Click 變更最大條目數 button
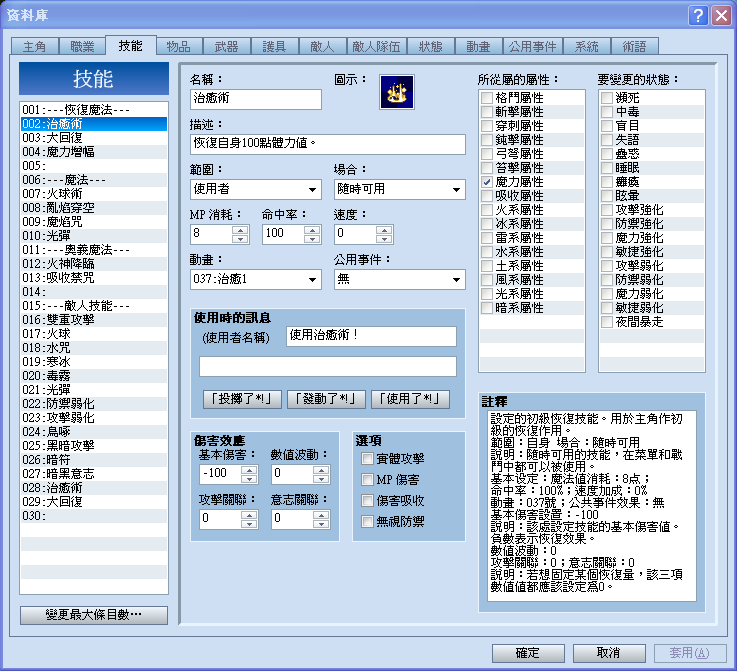Screen dimensions: 737x671 [x=94, y=615]
